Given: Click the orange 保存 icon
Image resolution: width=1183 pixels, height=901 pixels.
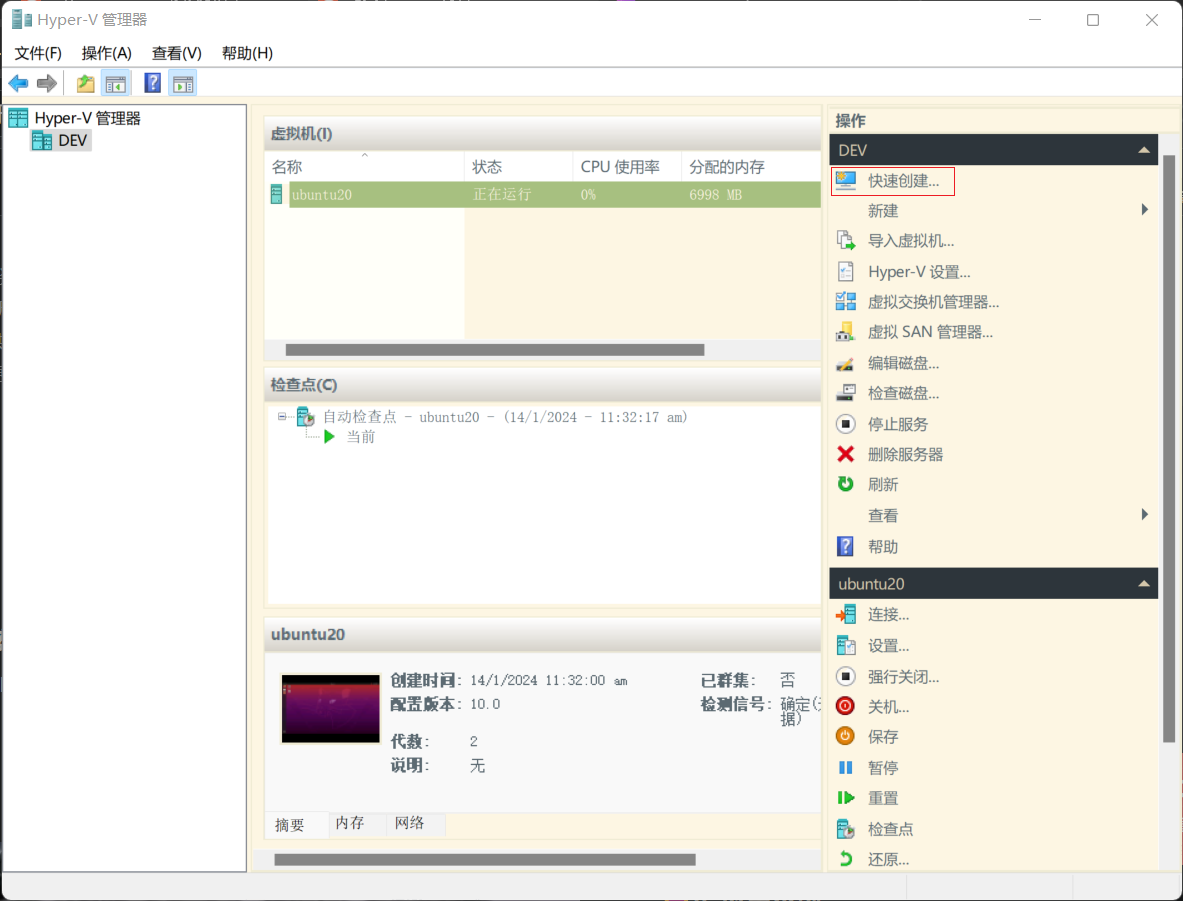Looking at the screenshot, I should point(846,736).
